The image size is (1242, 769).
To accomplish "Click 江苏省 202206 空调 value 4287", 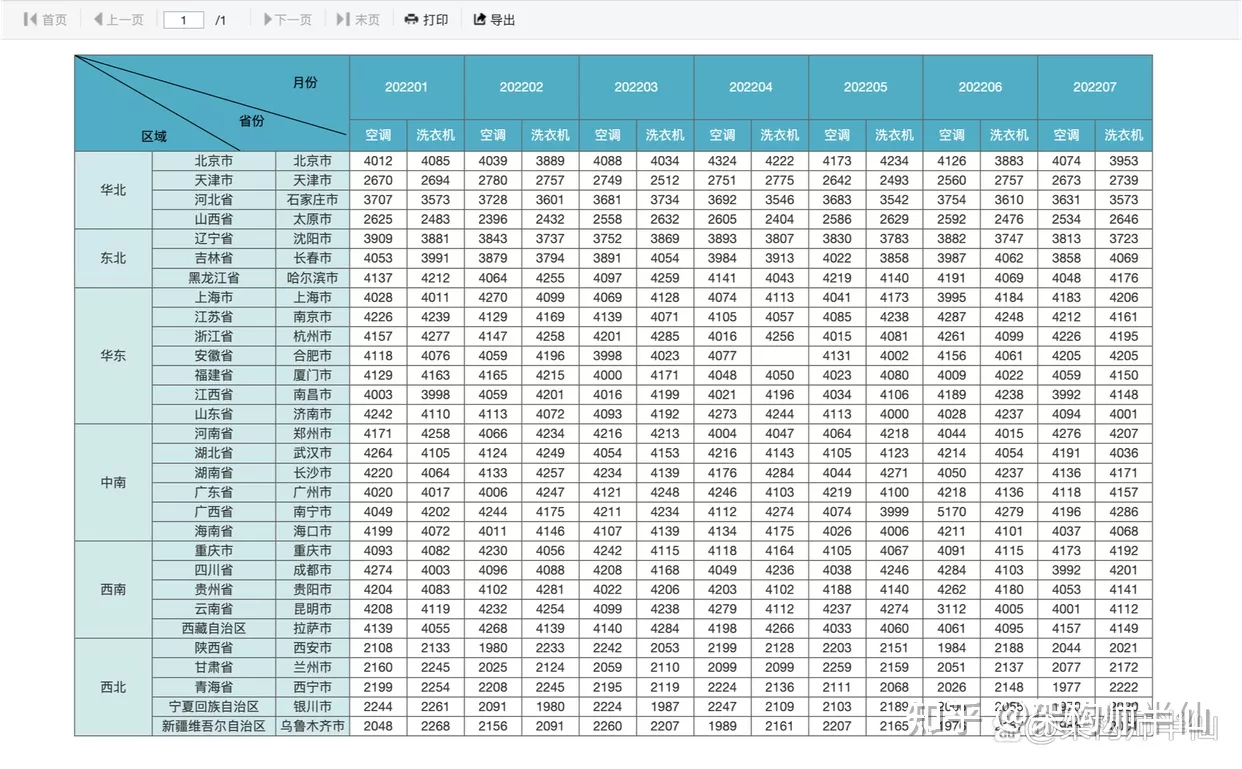I will point(952,317).
